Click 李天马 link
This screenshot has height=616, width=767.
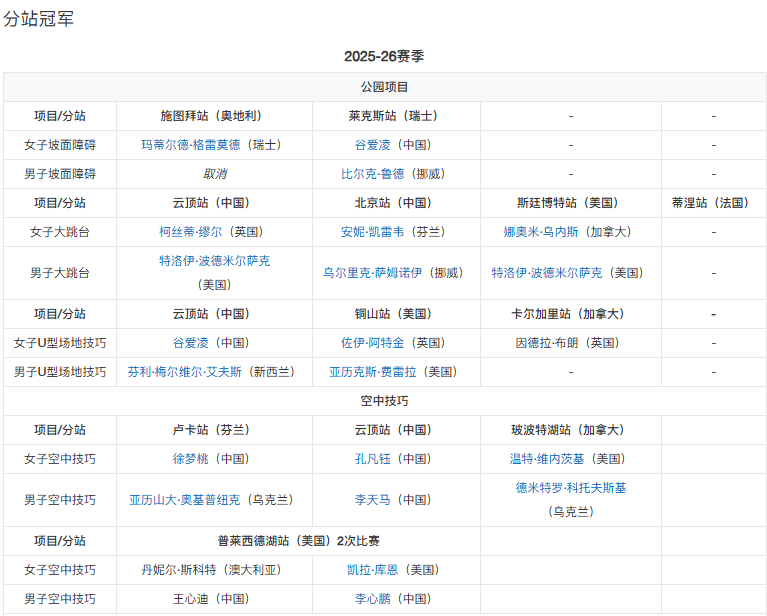pyautogui.click(x=373, y=500)
